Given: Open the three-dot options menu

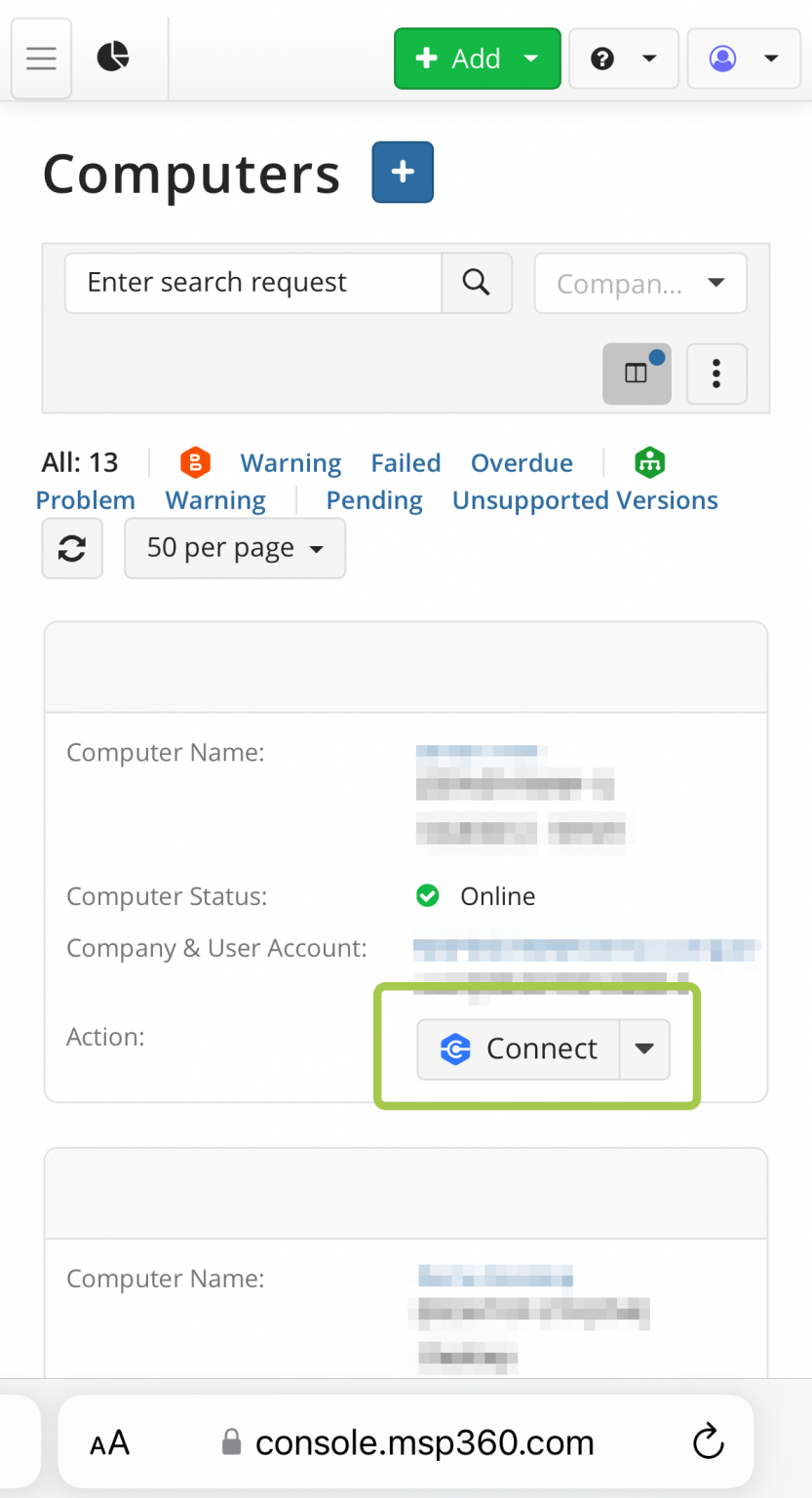Looking at the screenshot, I should pyautogui.click(x=716, y=374).
